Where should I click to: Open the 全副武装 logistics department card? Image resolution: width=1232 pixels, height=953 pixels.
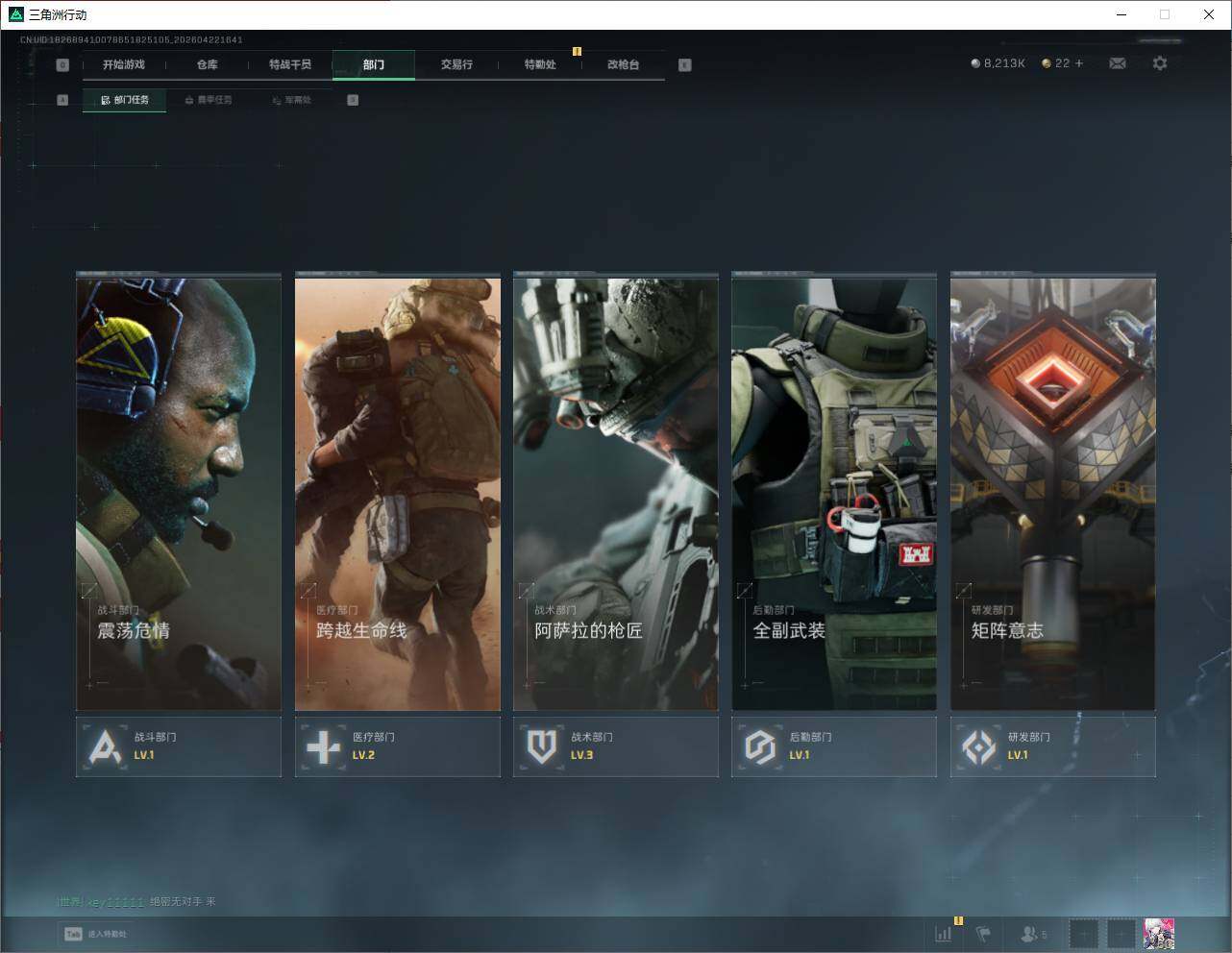[x=834, y=493]
